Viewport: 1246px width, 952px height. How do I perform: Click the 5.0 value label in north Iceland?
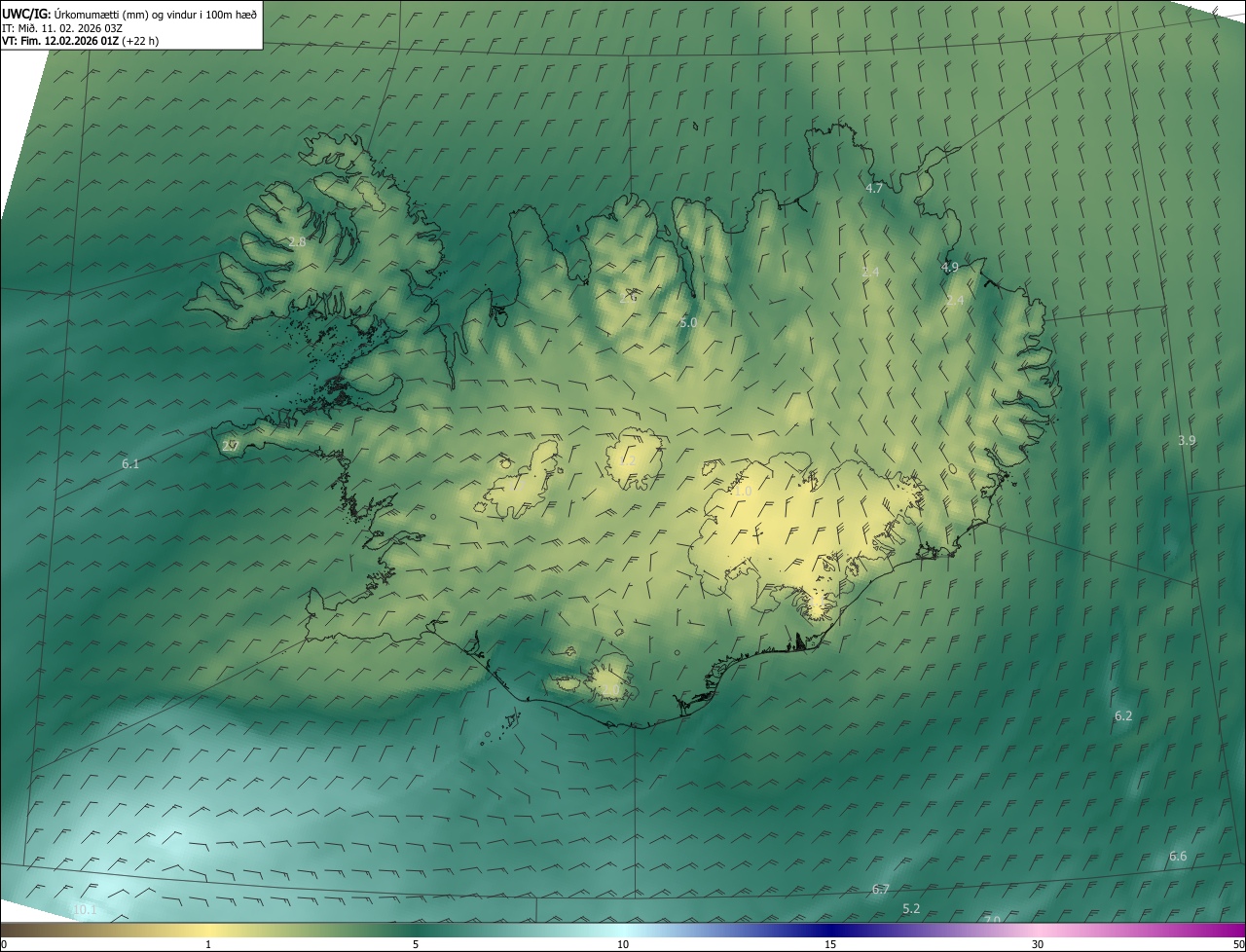(688, 322)
